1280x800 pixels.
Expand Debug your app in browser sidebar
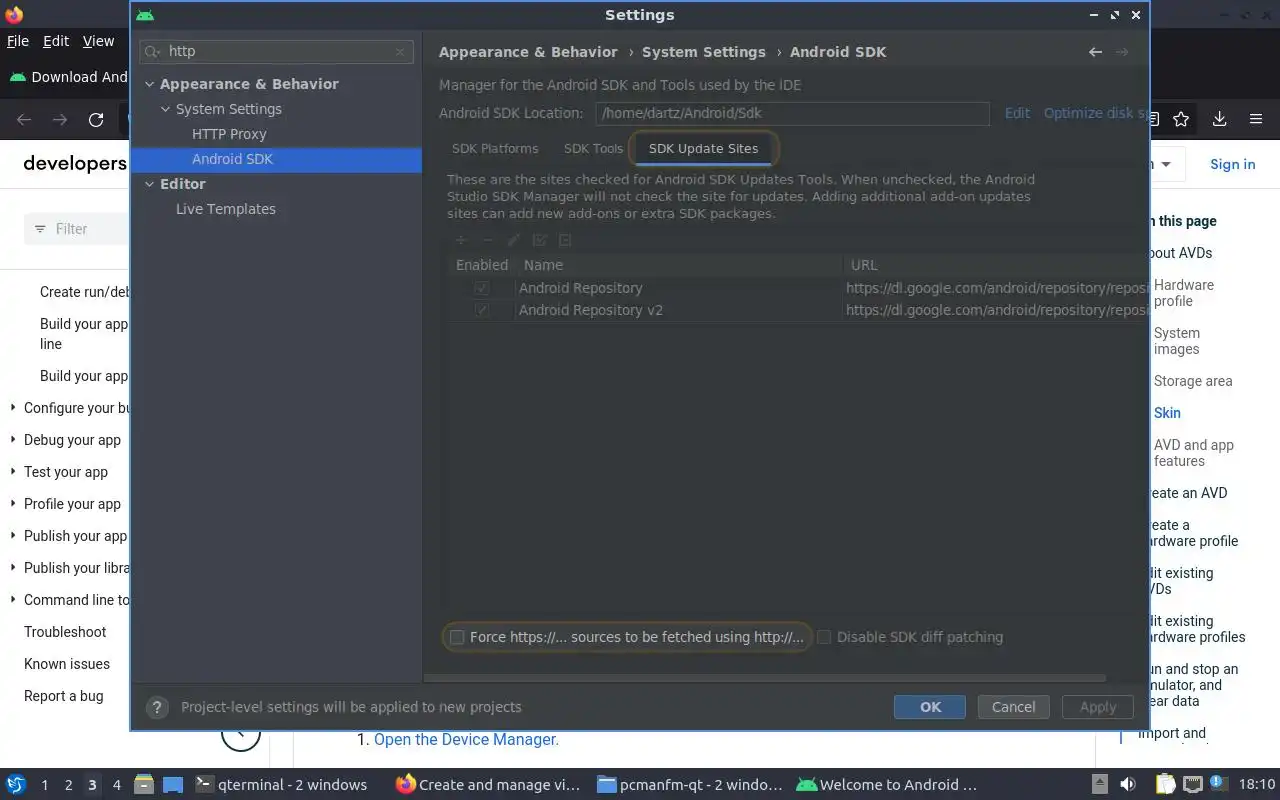pos(13,439)
